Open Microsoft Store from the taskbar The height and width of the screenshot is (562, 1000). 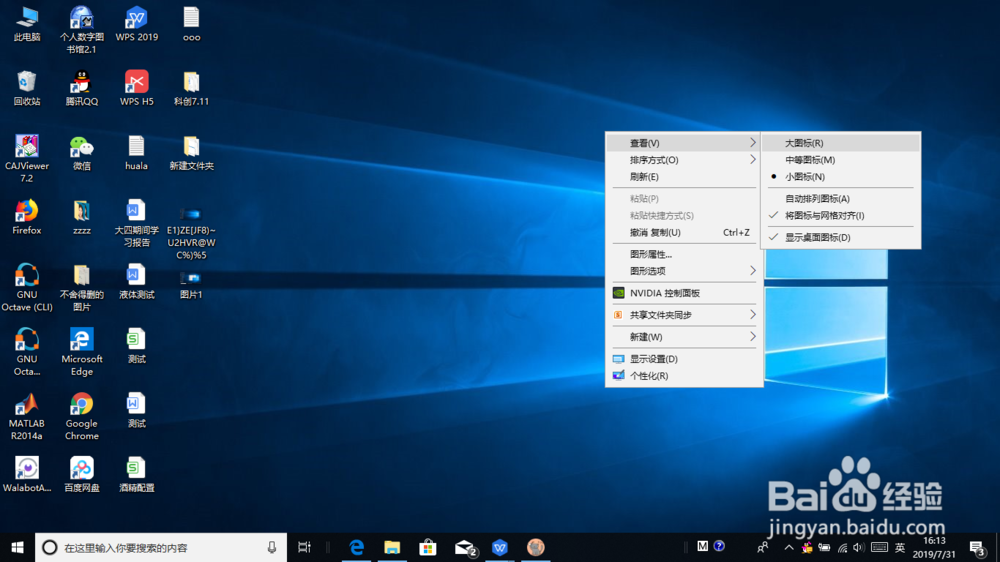coord(427,547)
